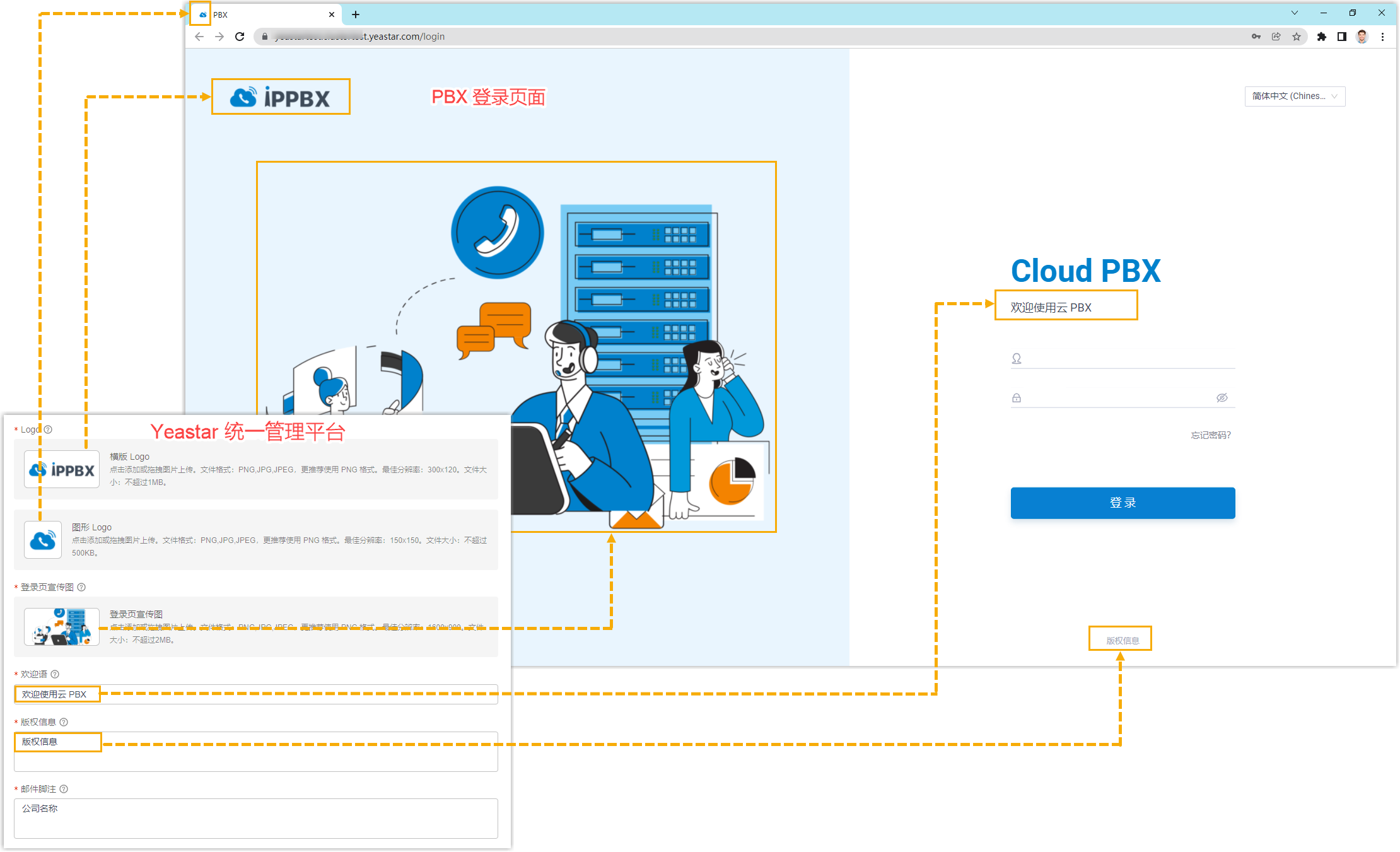Image resolution: width=1400 pixels, height=852 pixels.
Task: Close the PBX browser tab
Action: point(332,15)
